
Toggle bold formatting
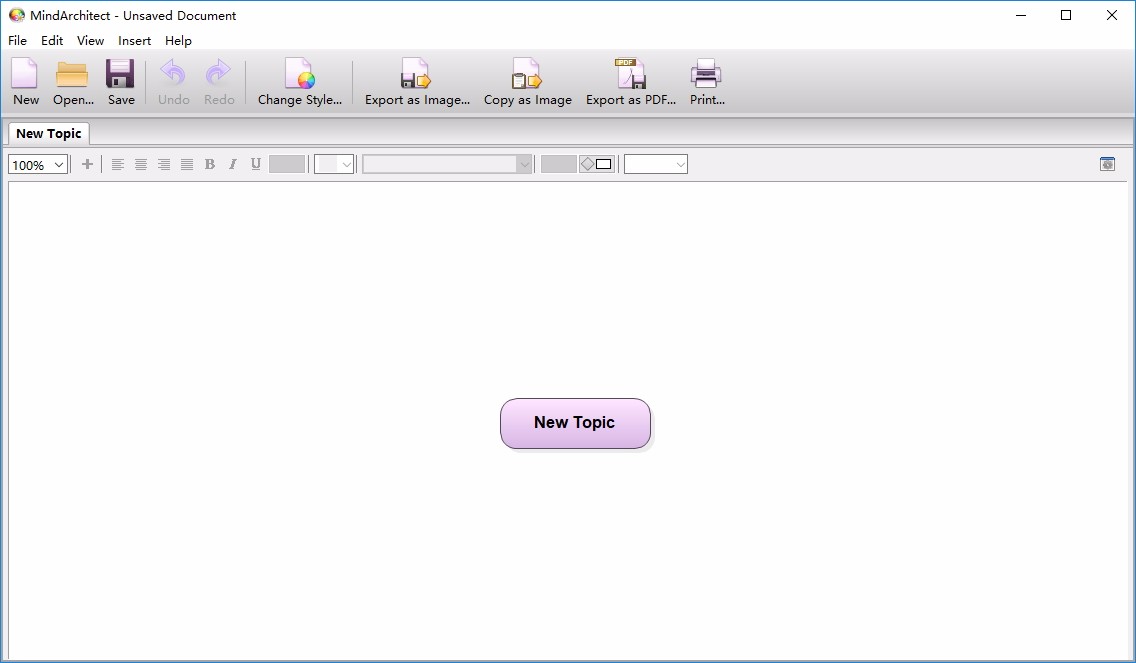[x=209, y=164]
